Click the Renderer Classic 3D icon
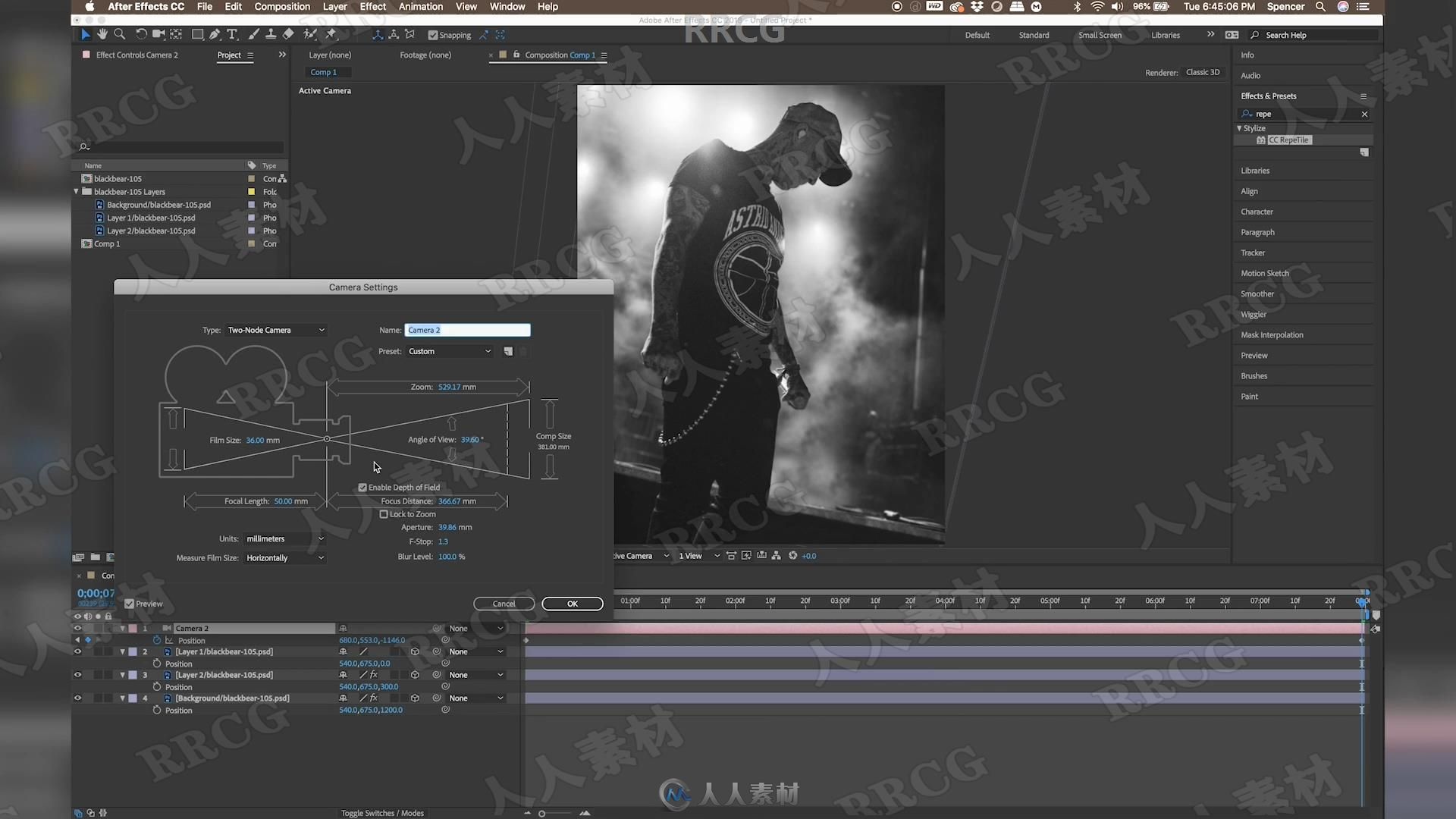 pyautogui.click(x=1201, y=72)
